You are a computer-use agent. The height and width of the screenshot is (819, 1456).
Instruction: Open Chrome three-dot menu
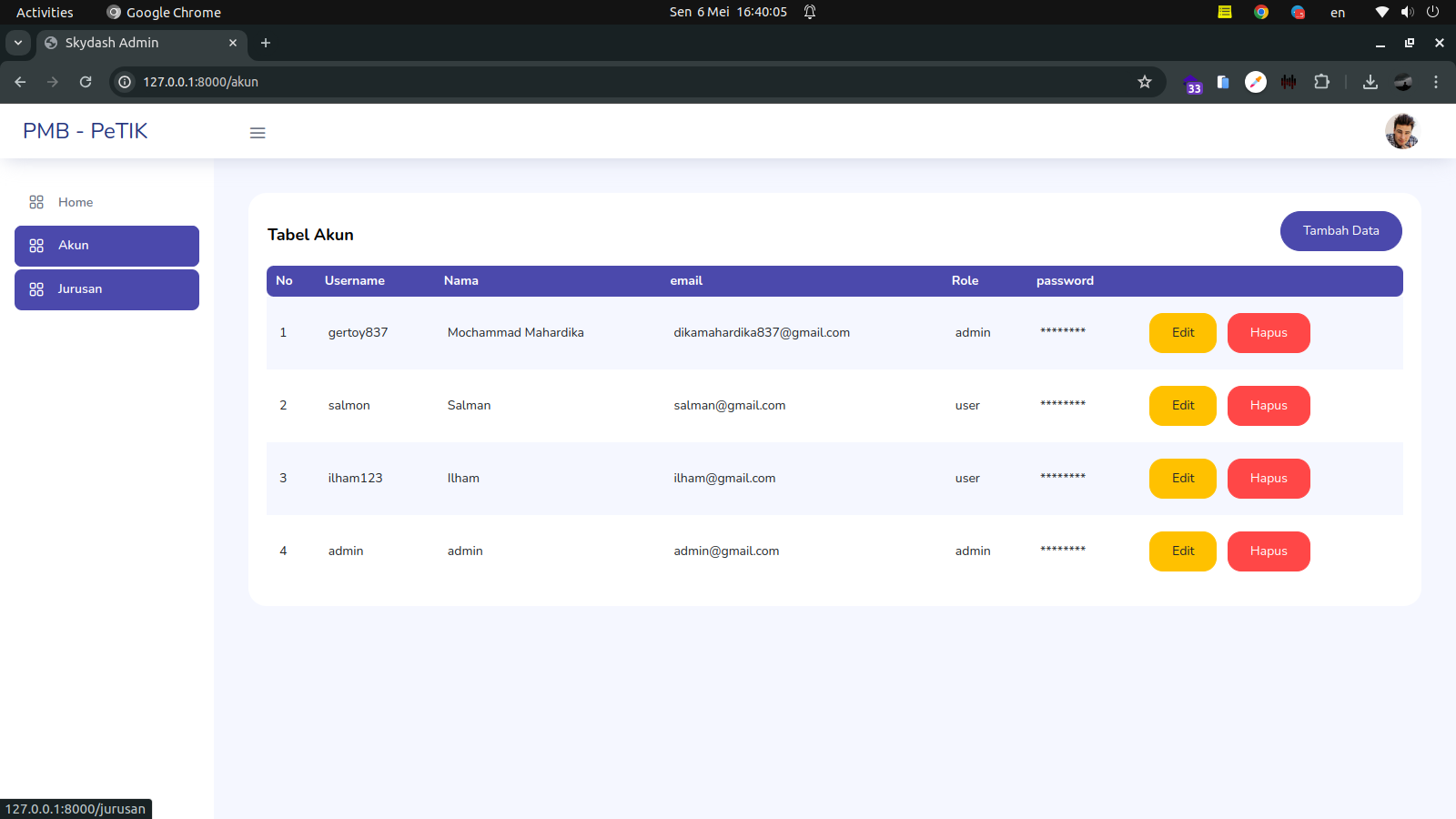pyautogui.click(x=1436, y=82)
